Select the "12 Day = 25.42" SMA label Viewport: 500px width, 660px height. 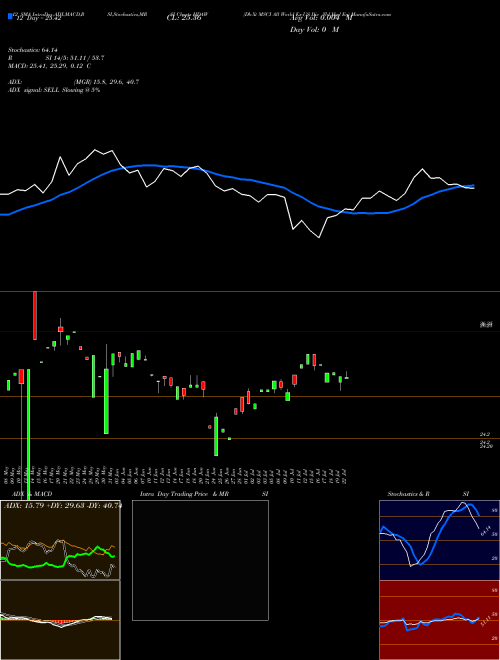tap(39, 18)
